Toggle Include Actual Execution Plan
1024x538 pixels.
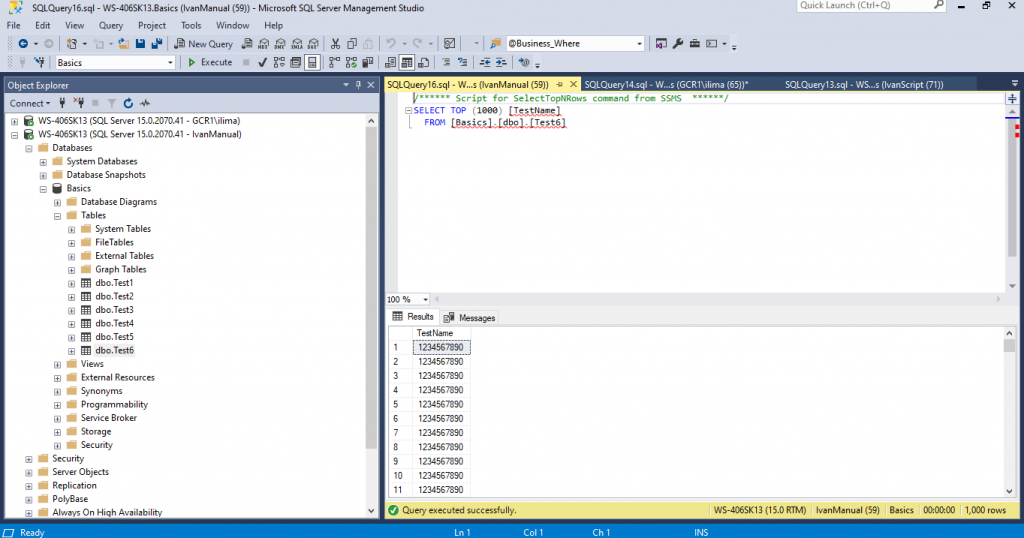point(334,63)
